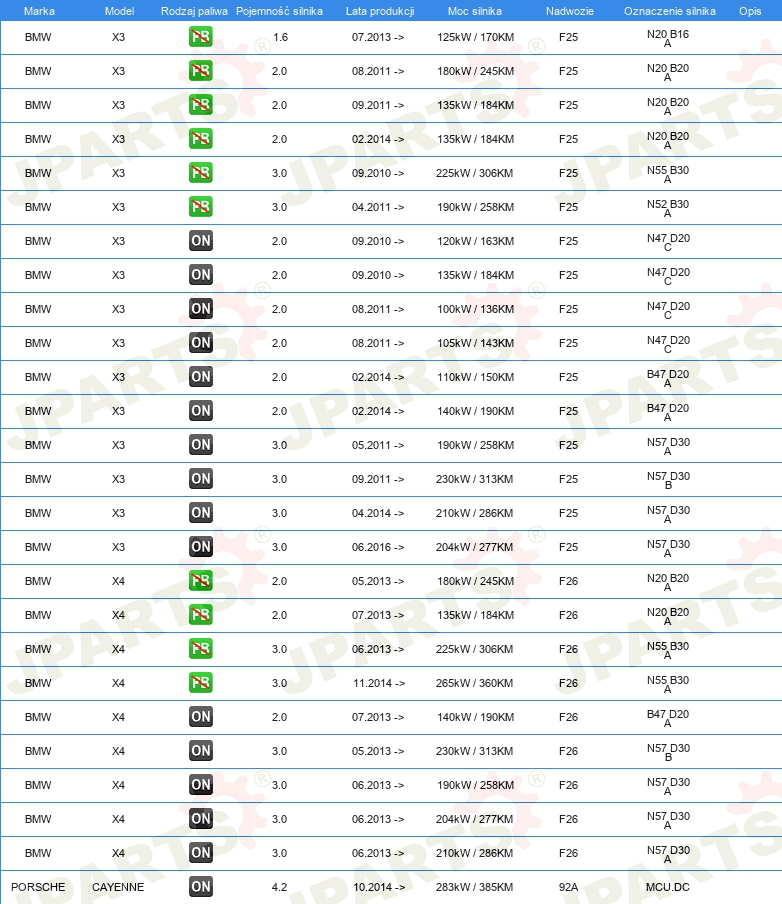782x904 pixels.
Task: Click ON fuel icon in X4 204kW / 277KM row
Action: 201,819
